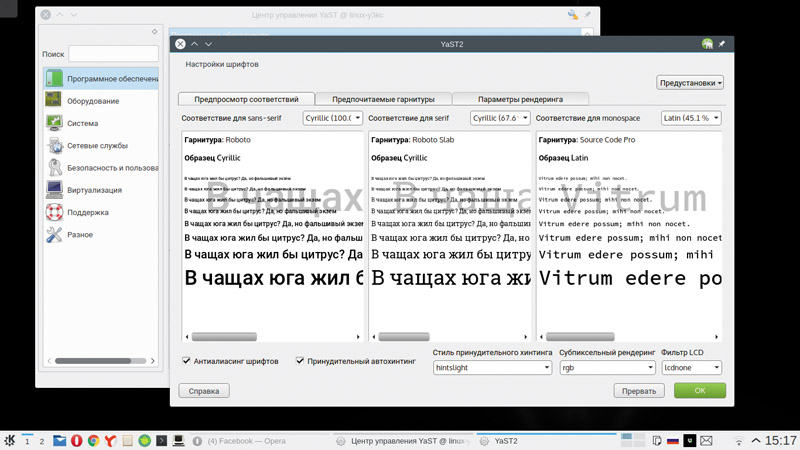Launch the file manager from the taskbar
This screenshot has height=450, width=800.
click(x=60, y=440)
